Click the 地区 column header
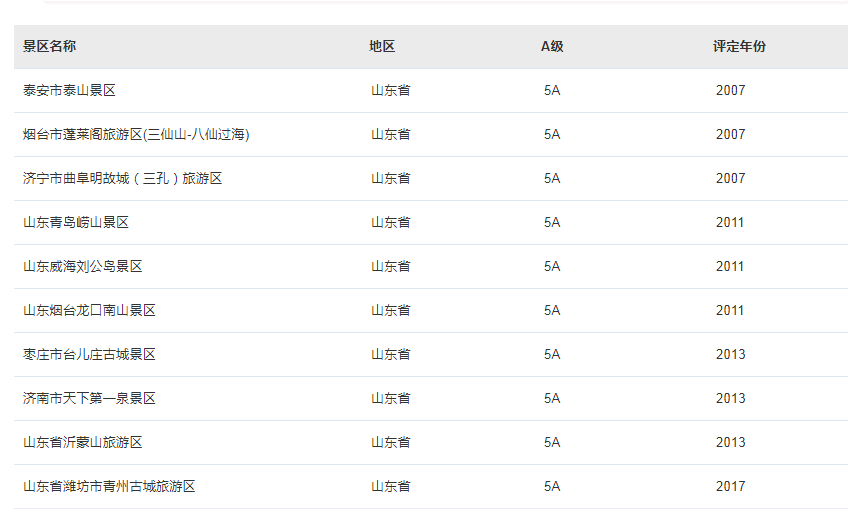 [382, 47]
